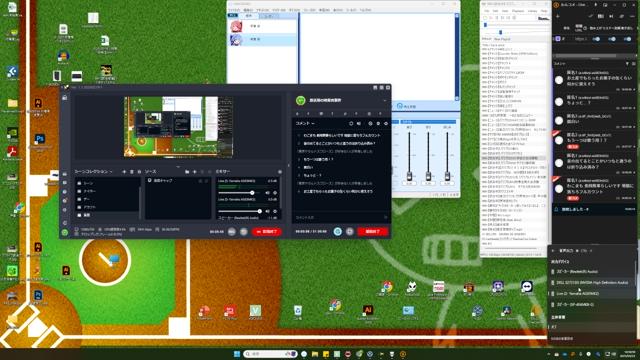Select Speaker (Realtek(R) Audio) output device
Viewport: 640px width, 360px height.
tap(592, 271)
